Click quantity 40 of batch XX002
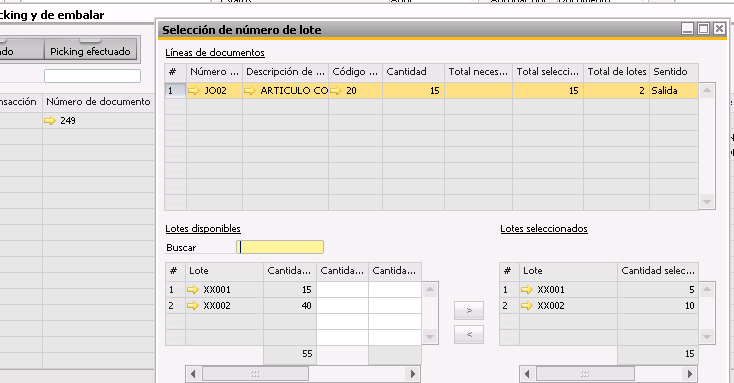734x383 pixels. (x=290, y=305)
